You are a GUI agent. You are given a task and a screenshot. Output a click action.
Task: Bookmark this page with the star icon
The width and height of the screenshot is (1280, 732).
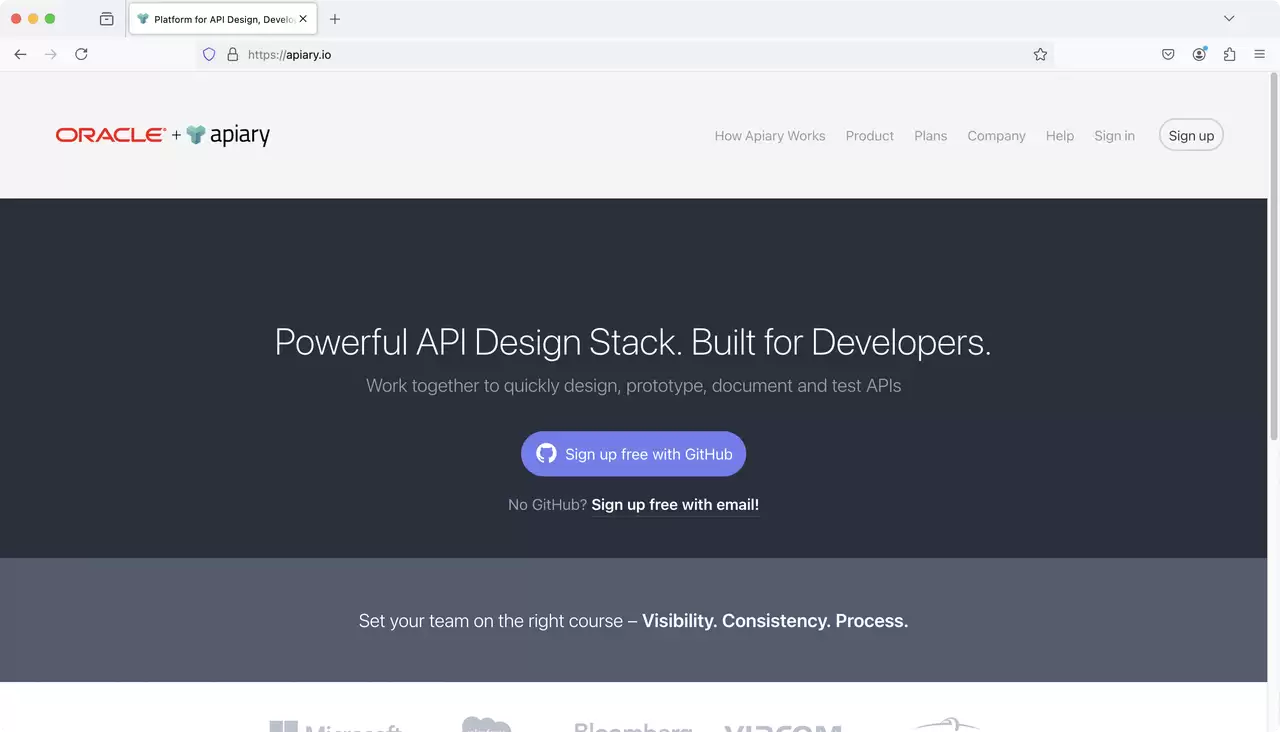pyautogui.click(x=1040, y=54)
